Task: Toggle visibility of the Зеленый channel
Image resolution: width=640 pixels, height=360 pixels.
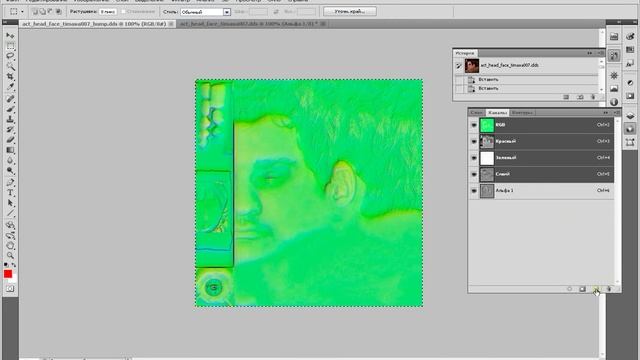Action: pyautogui.click(x=474, y=158)
